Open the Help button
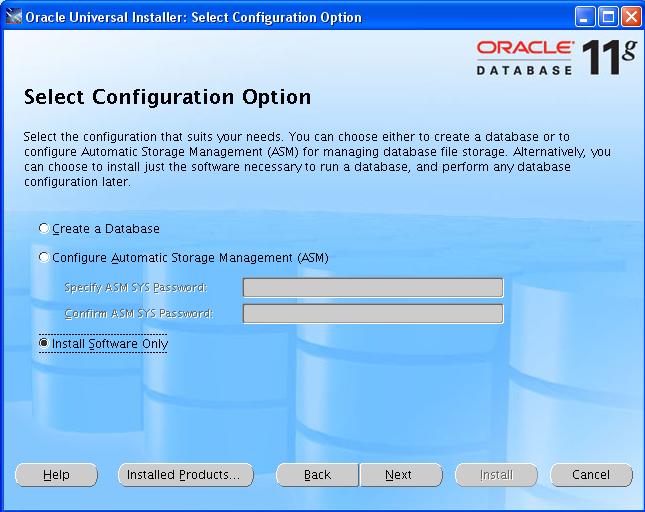Screen dimensions: 645x512 click(x=56, y=475)
